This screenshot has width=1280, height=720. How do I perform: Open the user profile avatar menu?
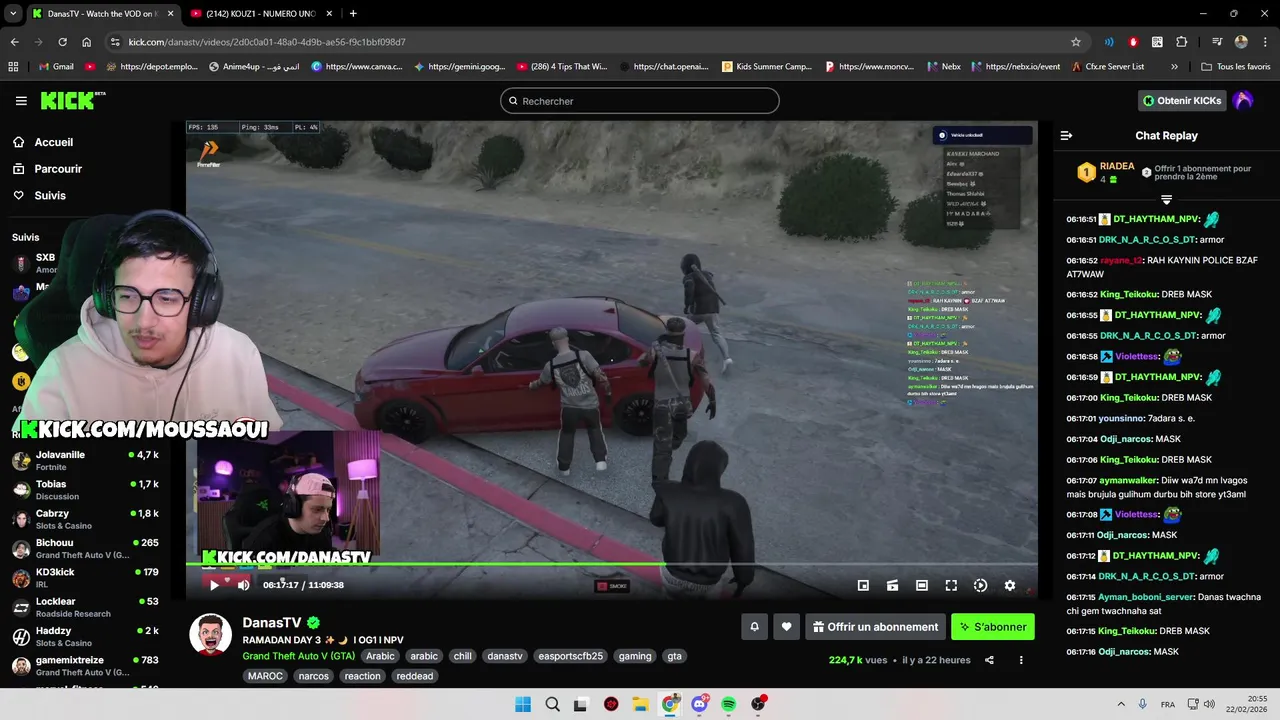[1243, 101]
